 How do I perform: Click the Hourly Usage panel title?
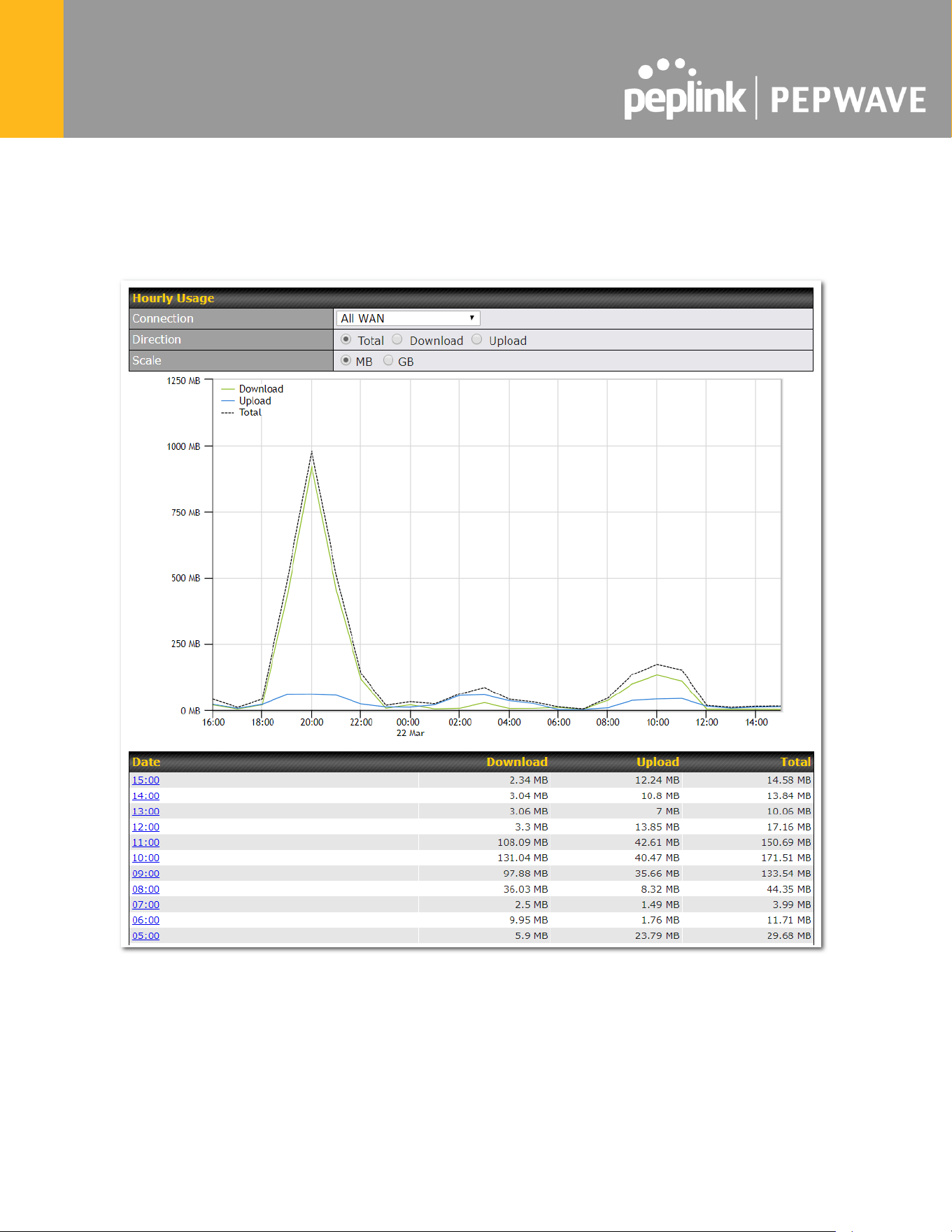(x=173, y=298)
